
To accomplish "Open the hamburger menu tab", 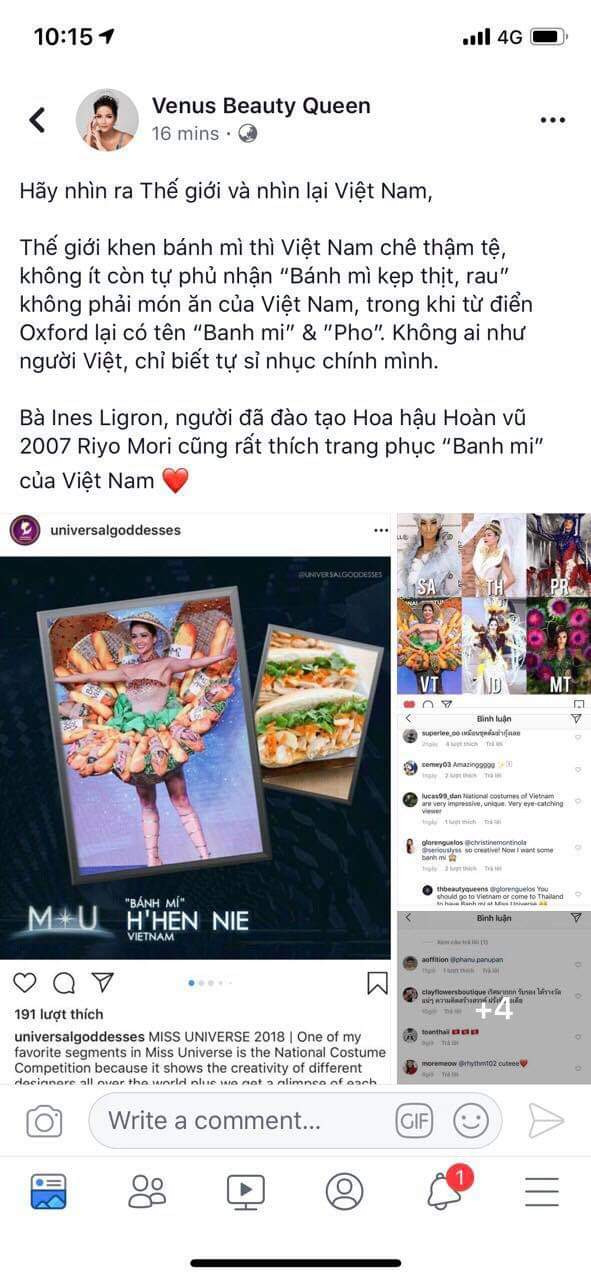I will click(x=542, y=1191).
